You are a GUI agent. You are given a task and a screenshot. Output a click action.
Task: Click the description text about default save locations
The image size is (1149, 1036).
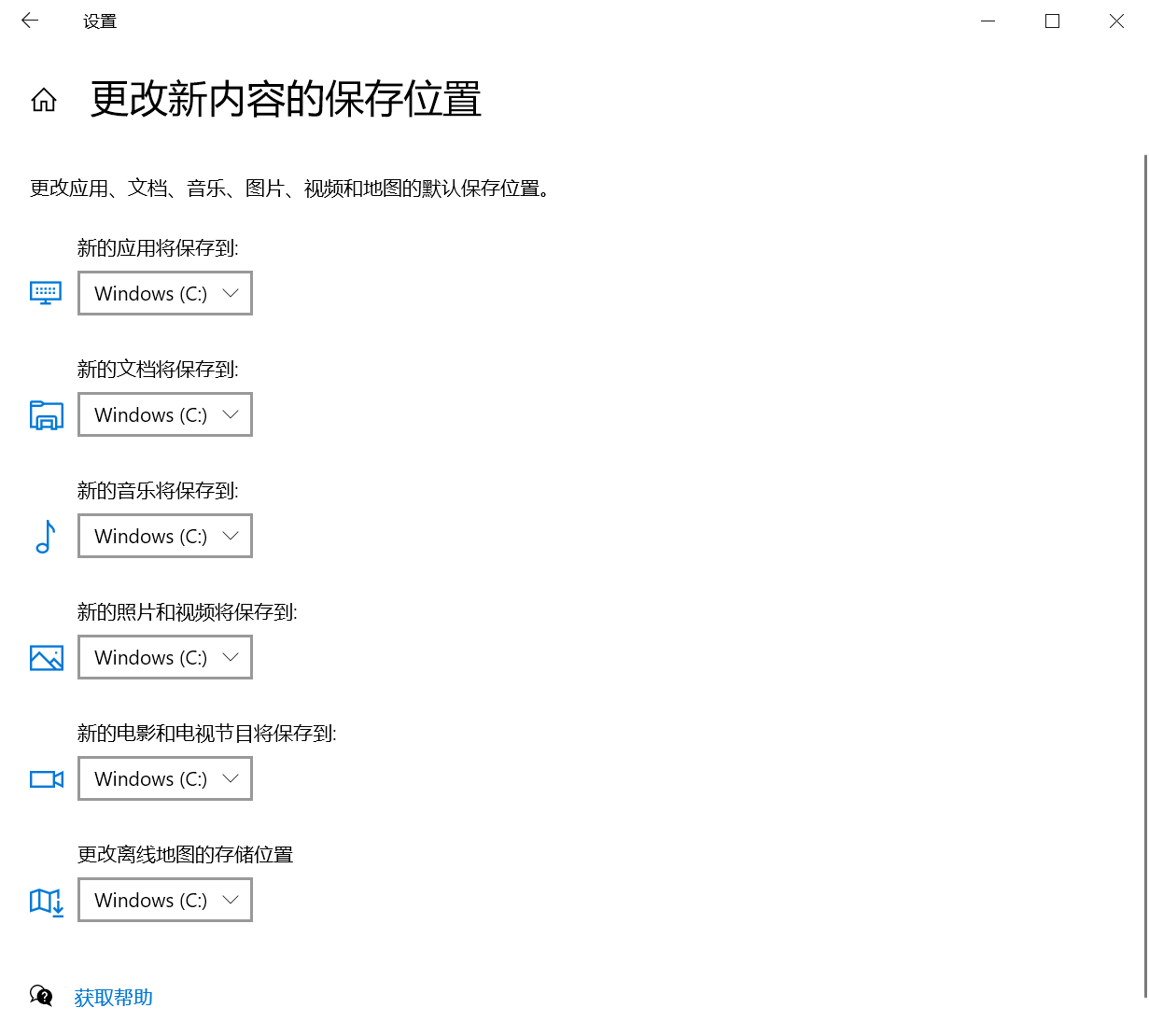[293, 189]
